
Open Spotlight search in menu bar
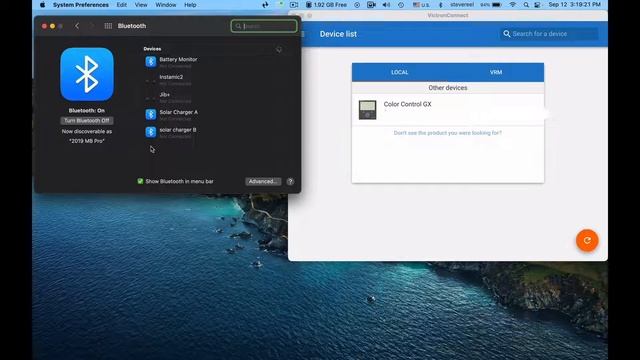coord(526,5)
